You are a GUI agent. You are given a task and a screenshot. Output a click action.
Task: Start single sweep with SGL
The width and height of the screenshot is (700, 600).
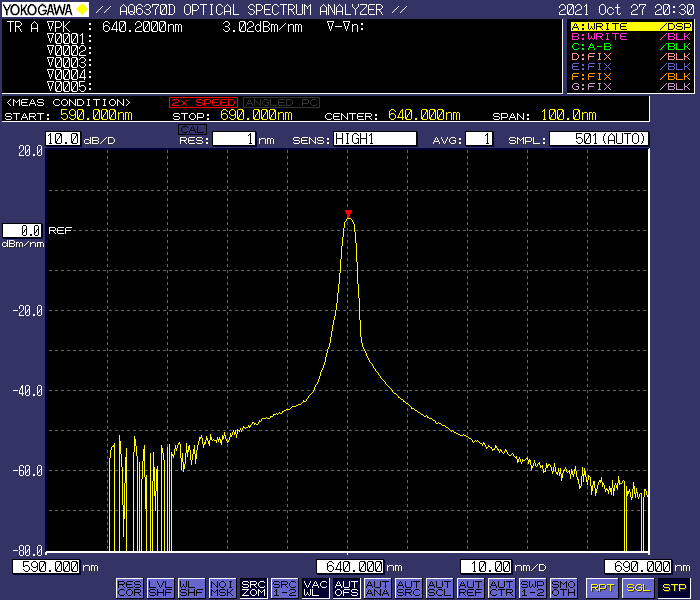[x=638, y=588]
